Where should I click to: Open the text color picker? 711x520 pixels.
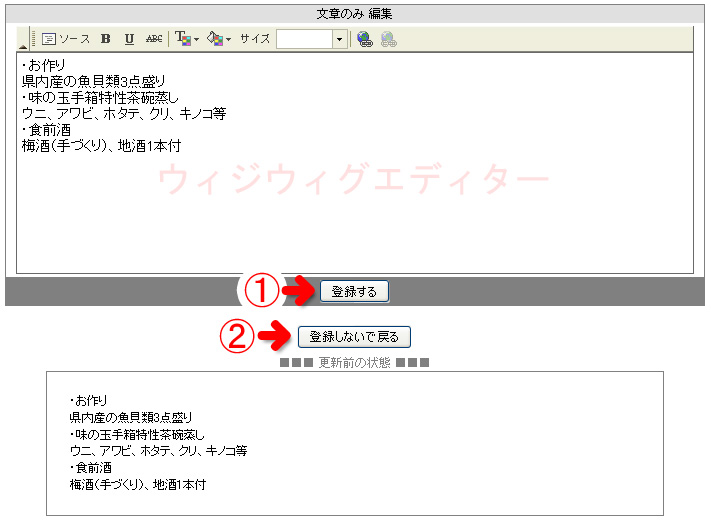(187, 39)
